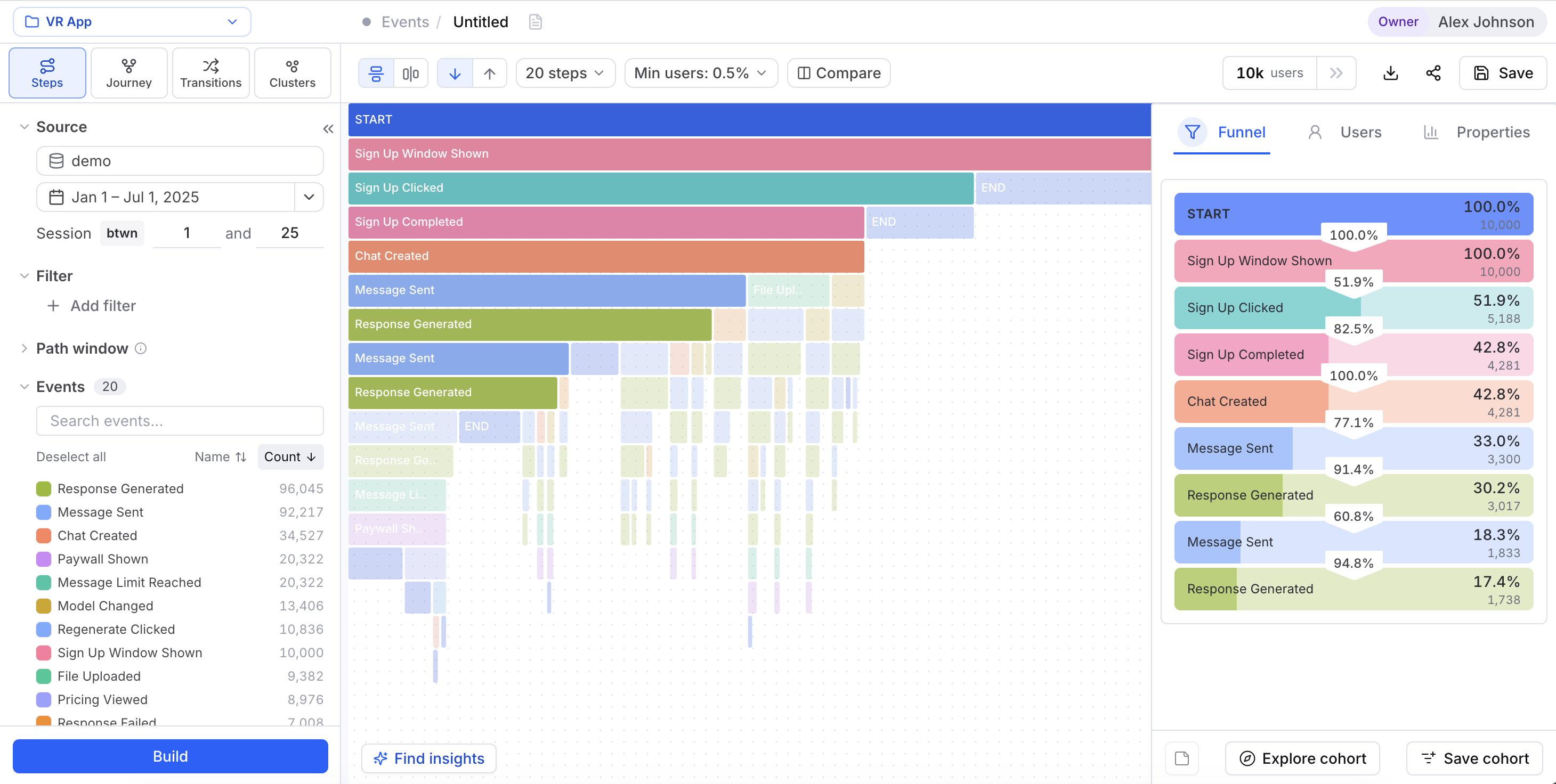This screenshot has width=1556, height=784.
Task: Switch to horizontal steps layout icon
Action: point(376,73)
